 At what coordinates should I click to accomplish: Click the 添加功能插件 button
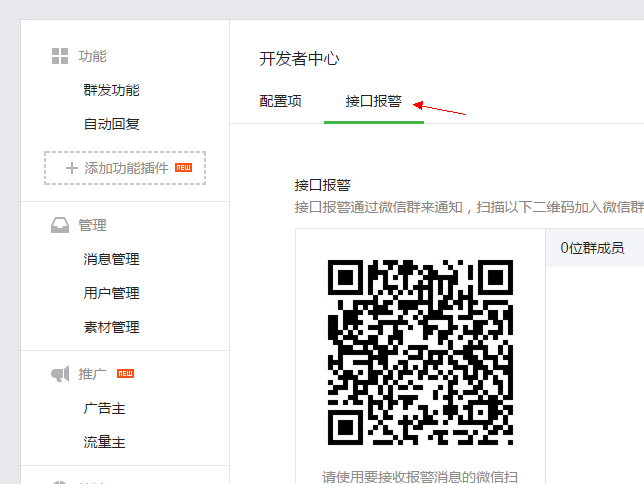[x=125, y=168]
